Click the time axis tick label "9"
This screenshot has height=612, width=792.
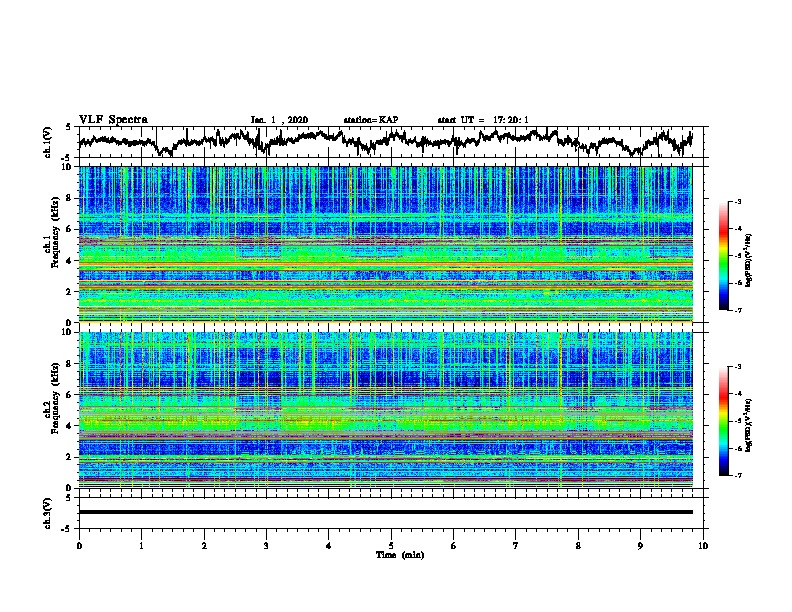pyautogui.click(x=640, y=545)
